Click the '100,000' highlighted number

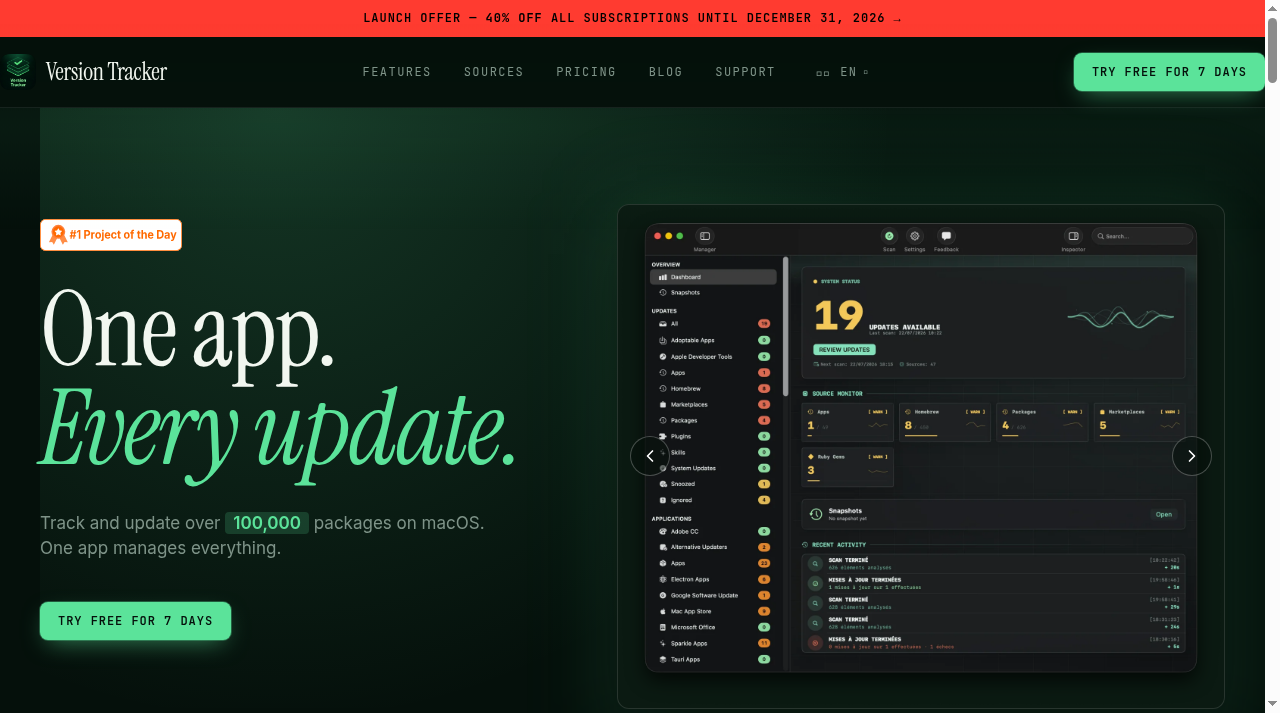coord(267,523)
